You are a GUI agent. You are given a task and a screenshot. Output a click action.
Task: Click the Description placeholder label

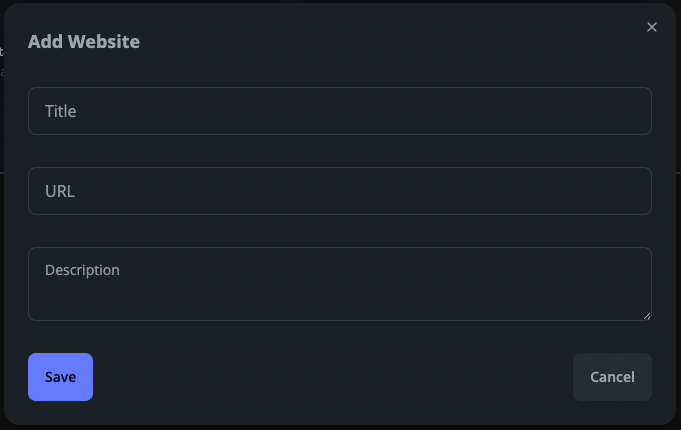(x=82, y=270)
